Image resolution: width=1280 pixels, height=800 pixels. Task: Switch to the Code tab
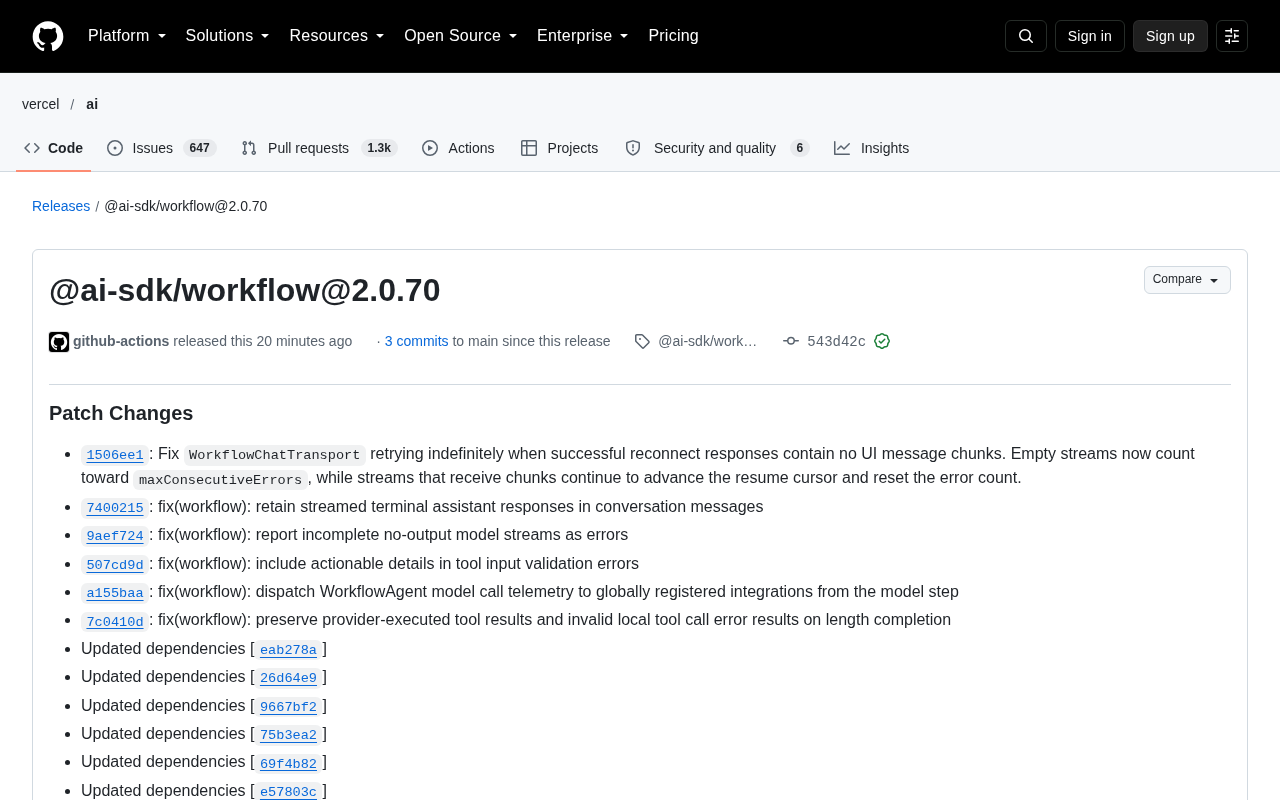coord(54,148)
